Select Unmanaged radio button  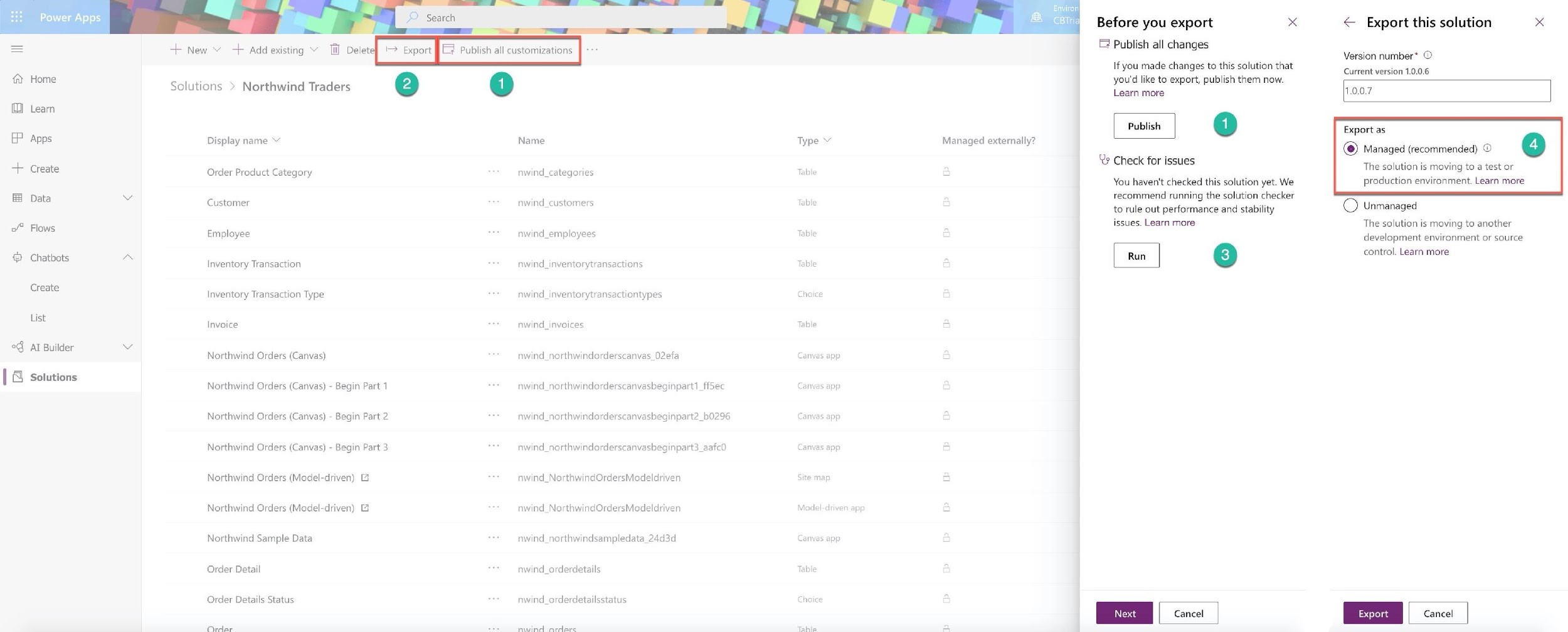pos(1350,205)
